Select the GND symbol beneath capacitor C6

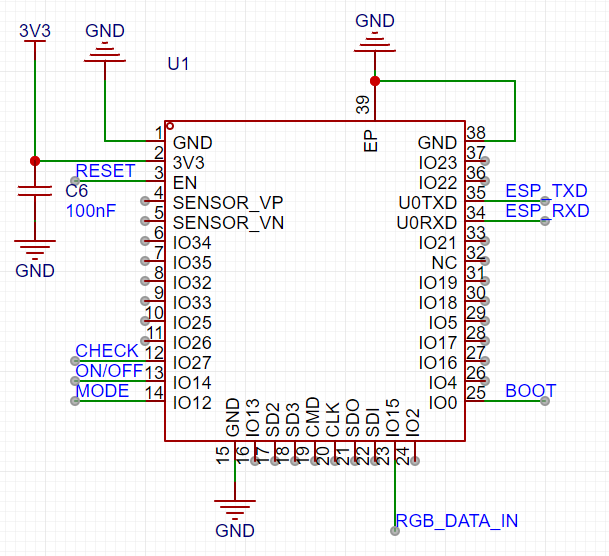(35, 250)
